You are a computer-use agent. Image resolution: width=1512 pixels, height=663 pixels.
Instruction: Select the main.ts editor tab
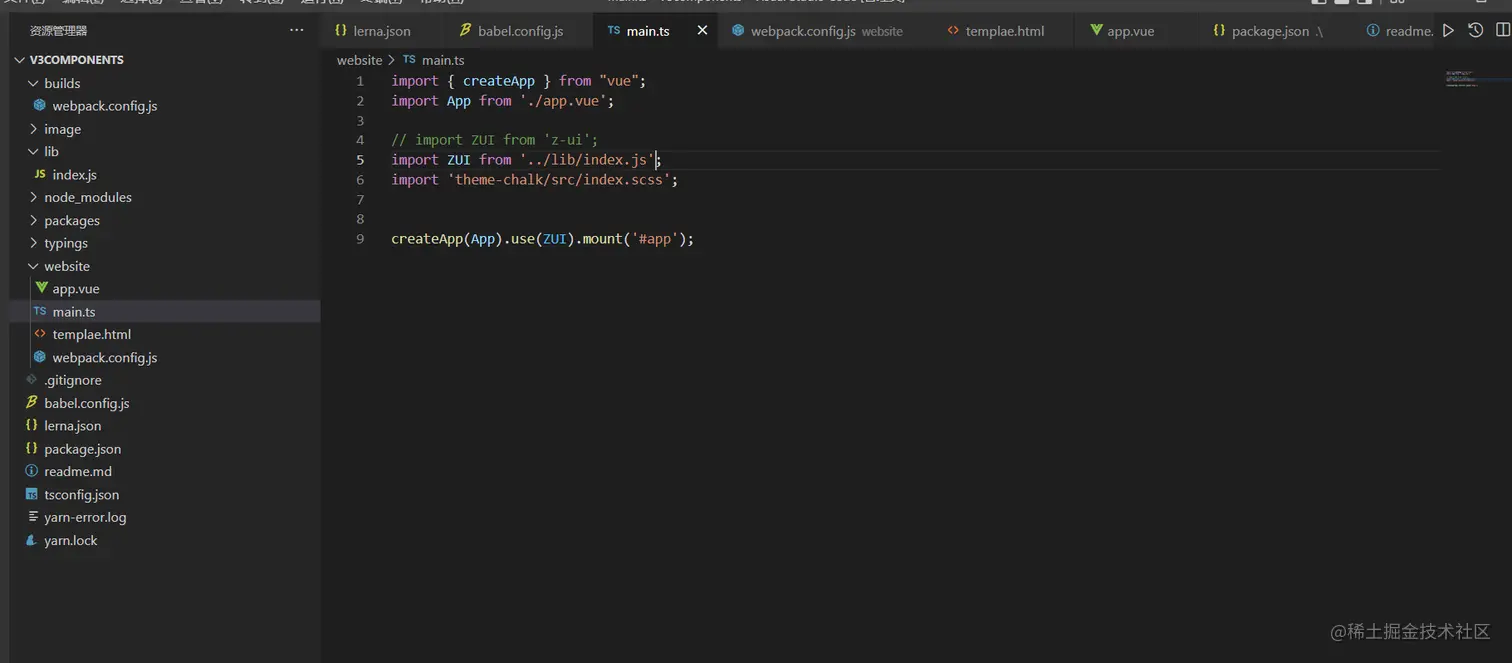tap(647, 31)
